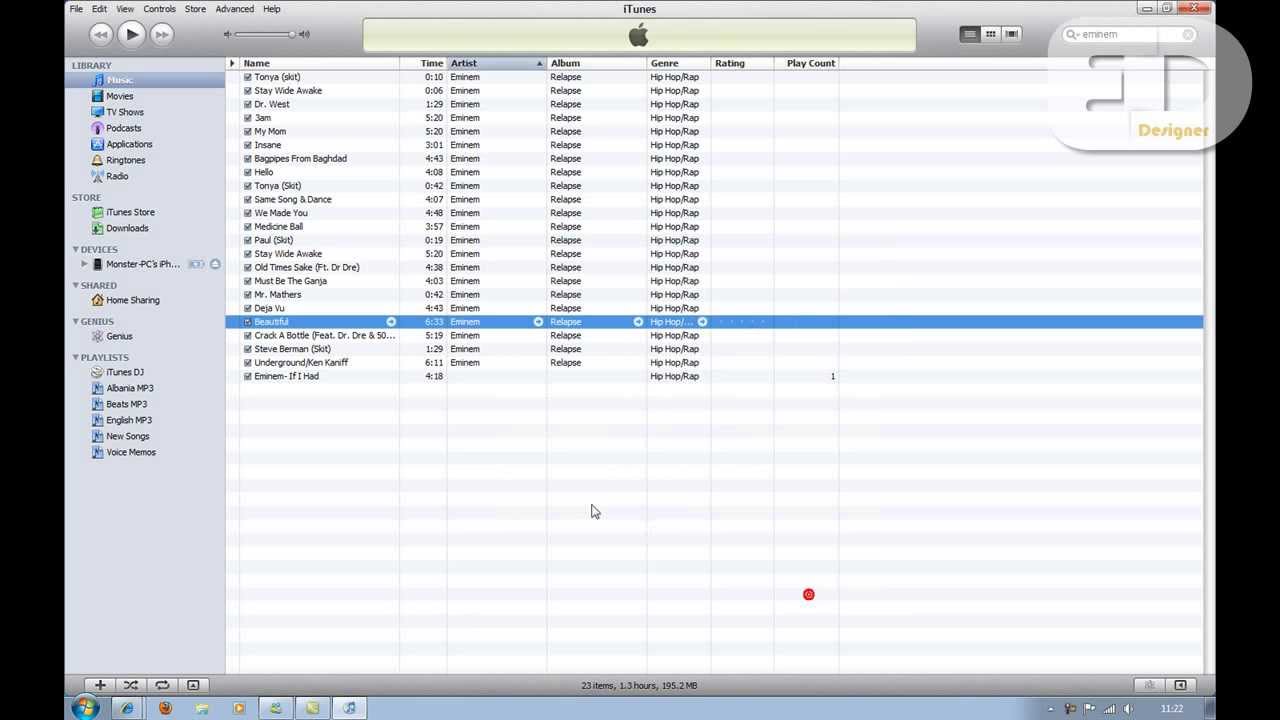Click the triangle left of Name header
This screenshot has width=1280, height=720.
point(232,63)
